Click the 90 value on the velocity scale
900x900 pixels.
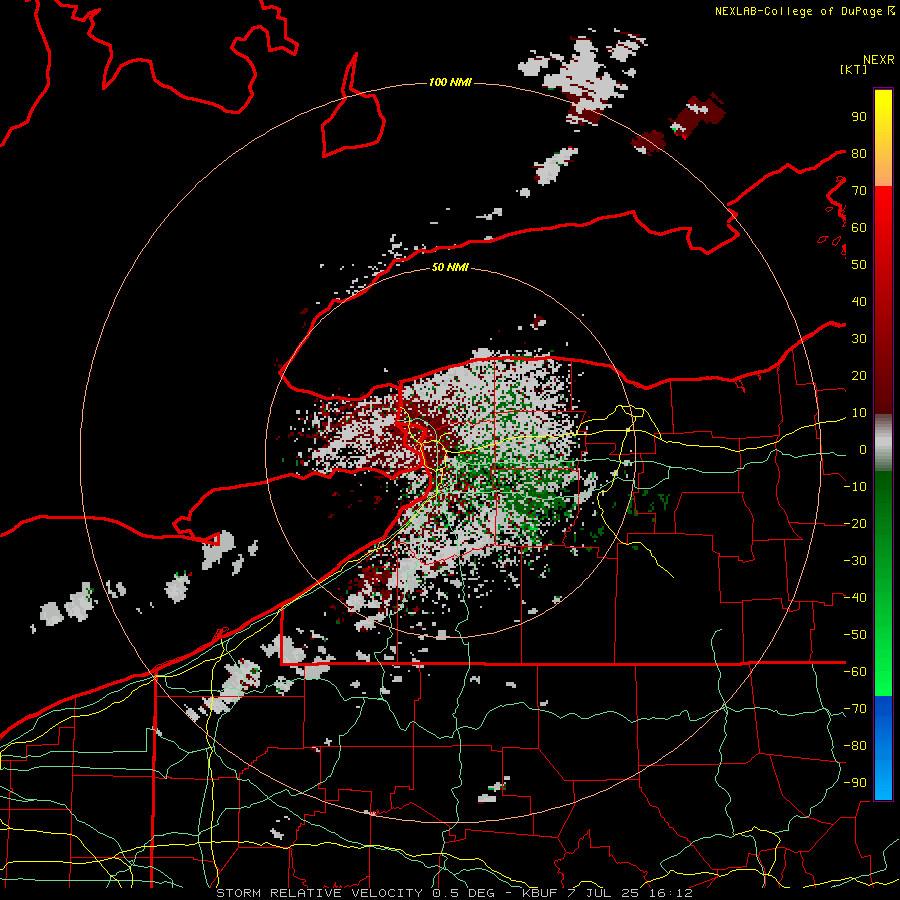point(859,117)
